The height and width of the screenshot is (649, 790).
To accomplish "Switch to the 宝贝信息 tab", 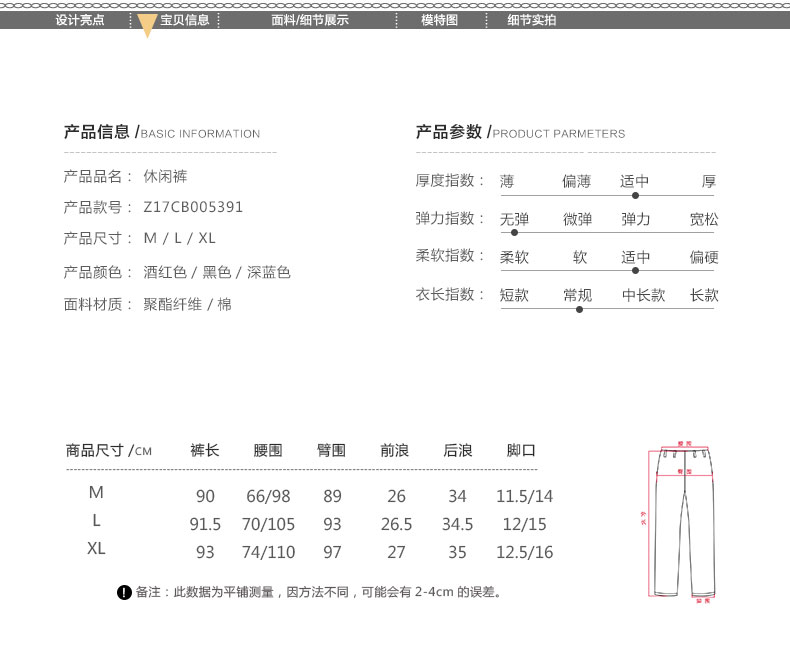I will click(184, 20).
